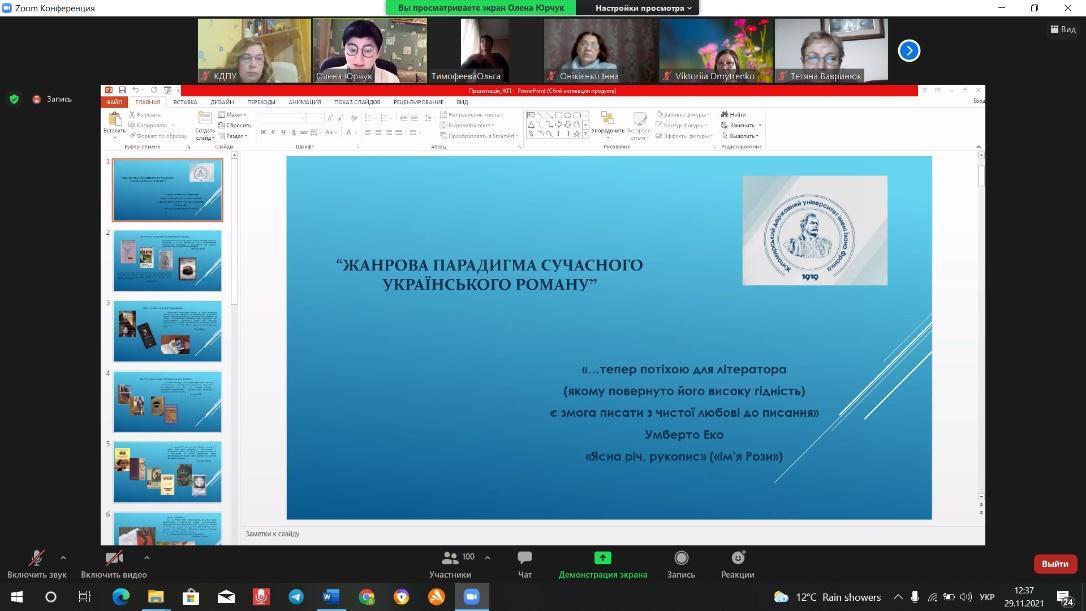Switch layout using the Вид button
This screenshot has width=1086, height=611.
1062,30
